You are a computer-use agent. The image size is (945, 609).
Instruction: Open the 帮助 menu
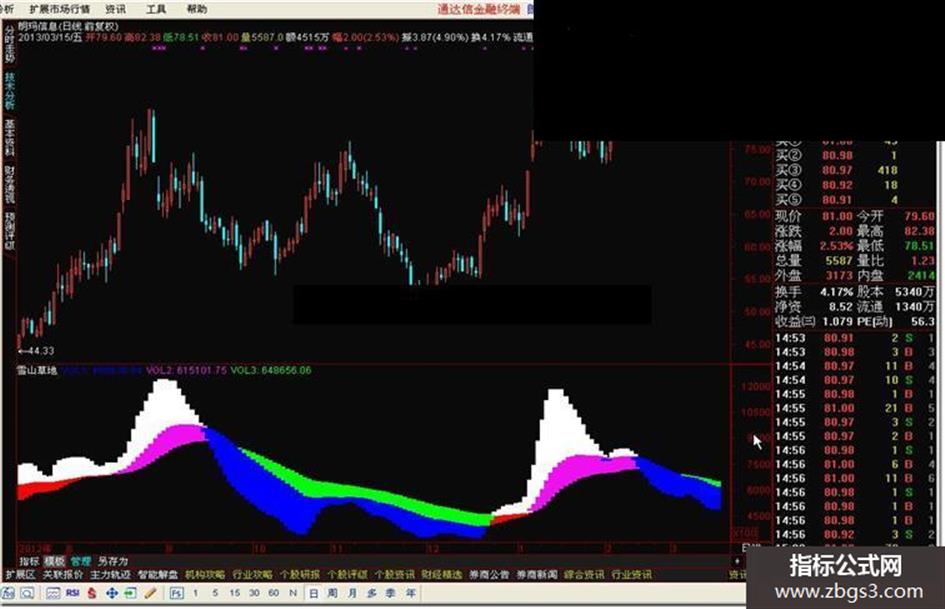[196, 9]
